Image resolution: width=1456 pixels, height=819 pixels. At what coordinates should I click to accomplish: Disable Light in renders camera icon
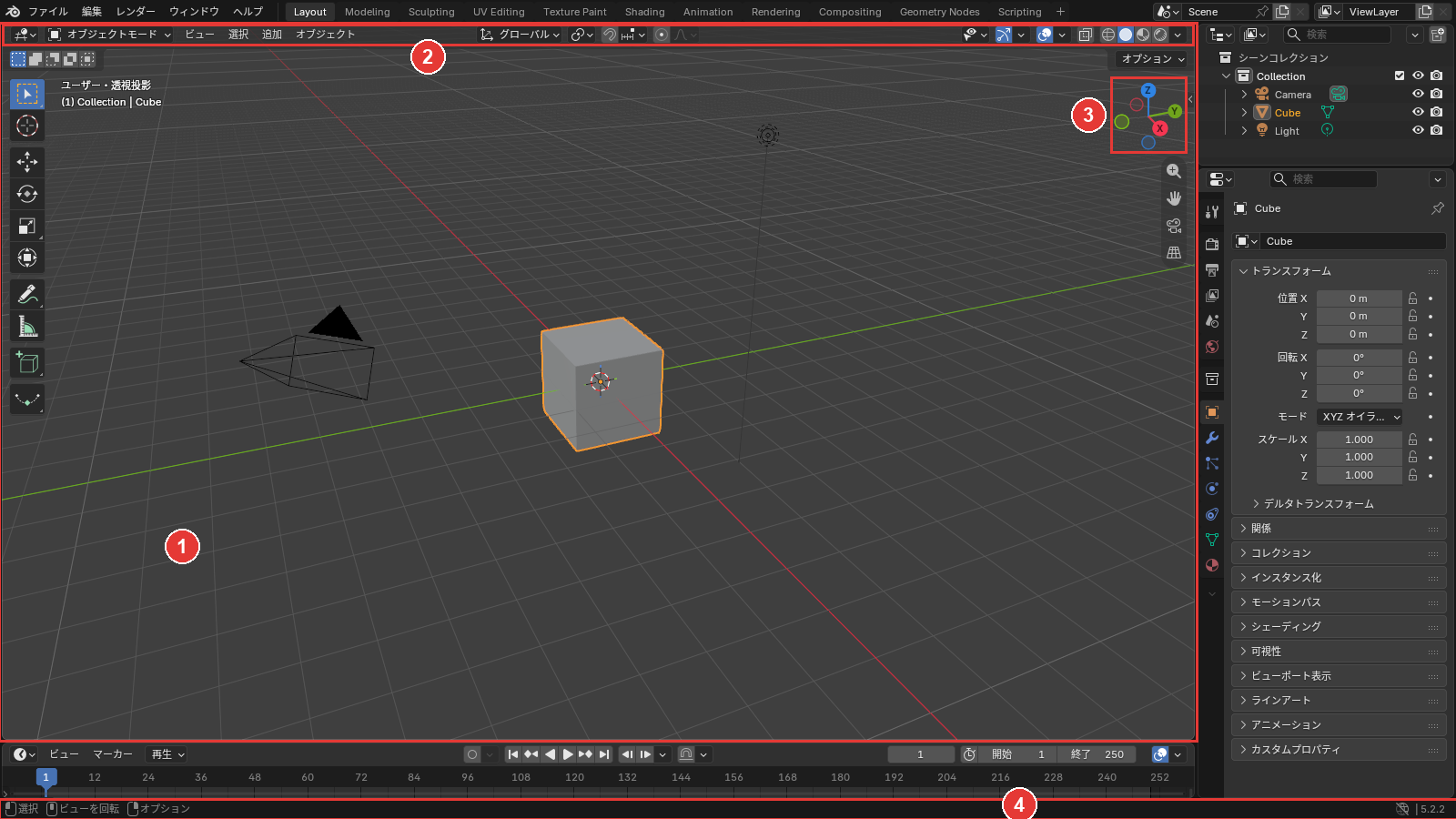1436,131
